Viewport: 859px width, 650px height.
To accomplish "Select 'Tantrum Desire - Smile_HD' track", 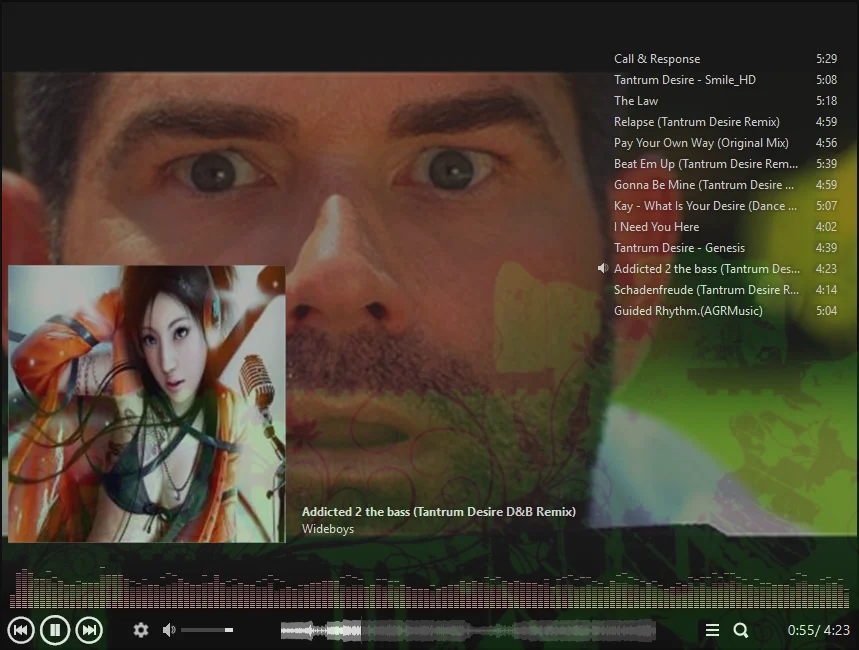I will pos(725,79).
